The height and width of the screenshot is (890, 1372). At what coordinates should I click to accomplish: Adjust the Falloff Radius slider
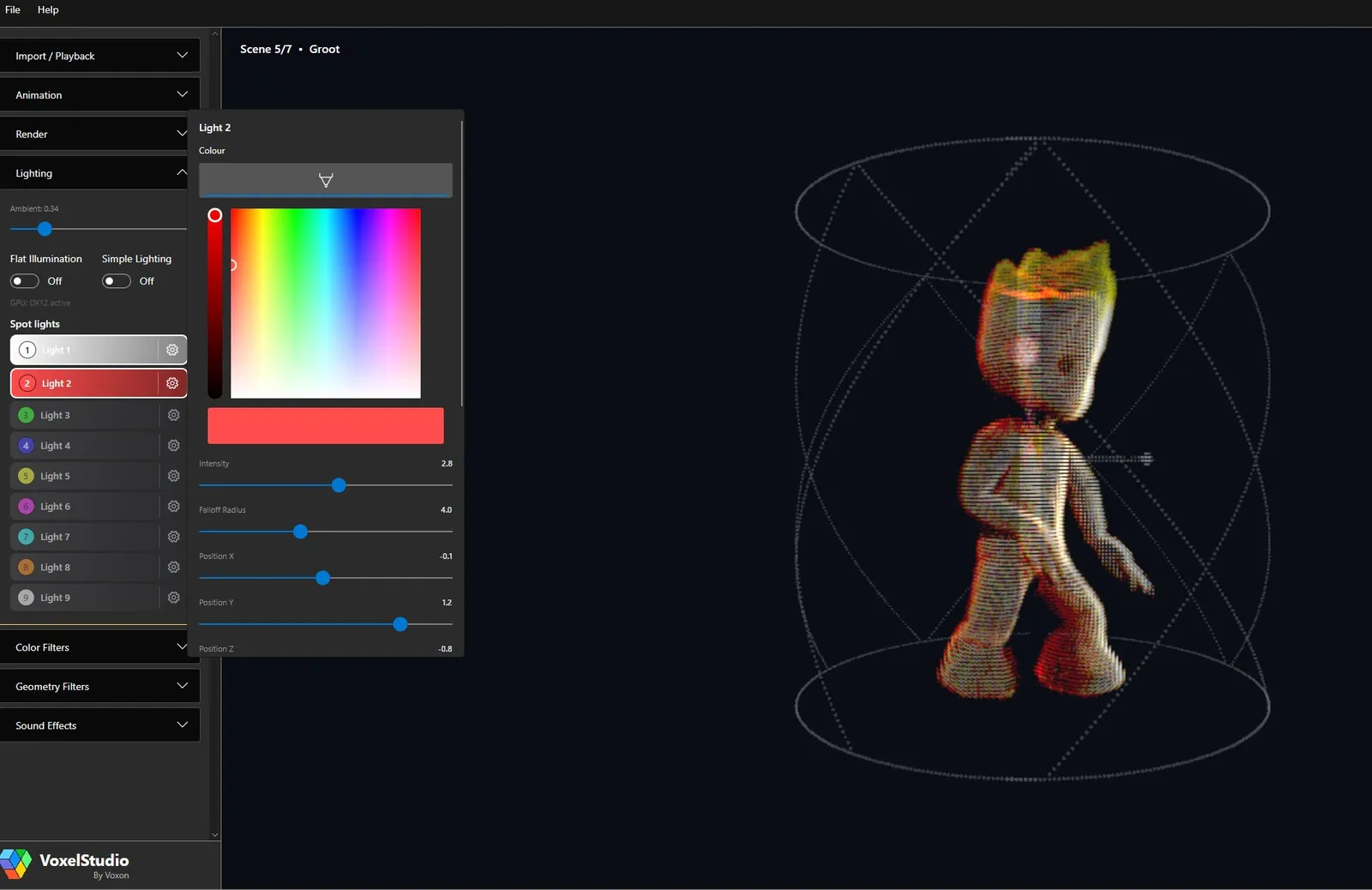tap(300, 532)
